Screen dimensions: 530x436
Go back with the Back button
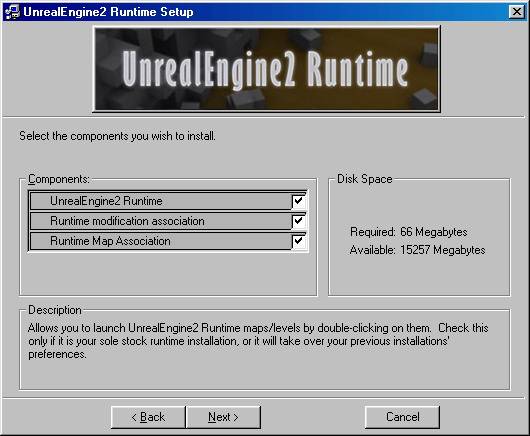148,417
